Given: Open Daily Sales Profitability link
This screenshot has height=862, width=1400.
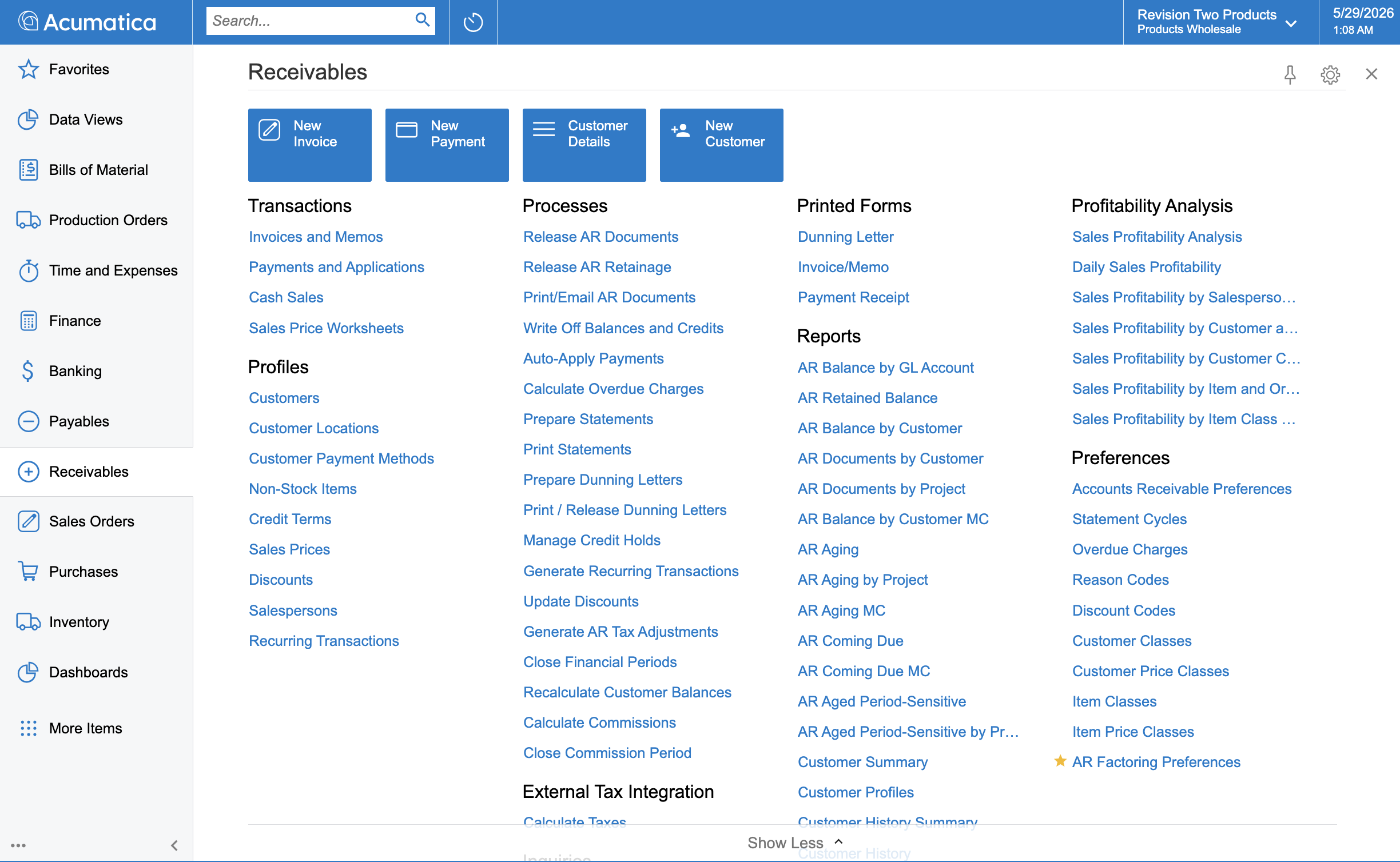Looking at the screenshot, I should [1147, 267].
